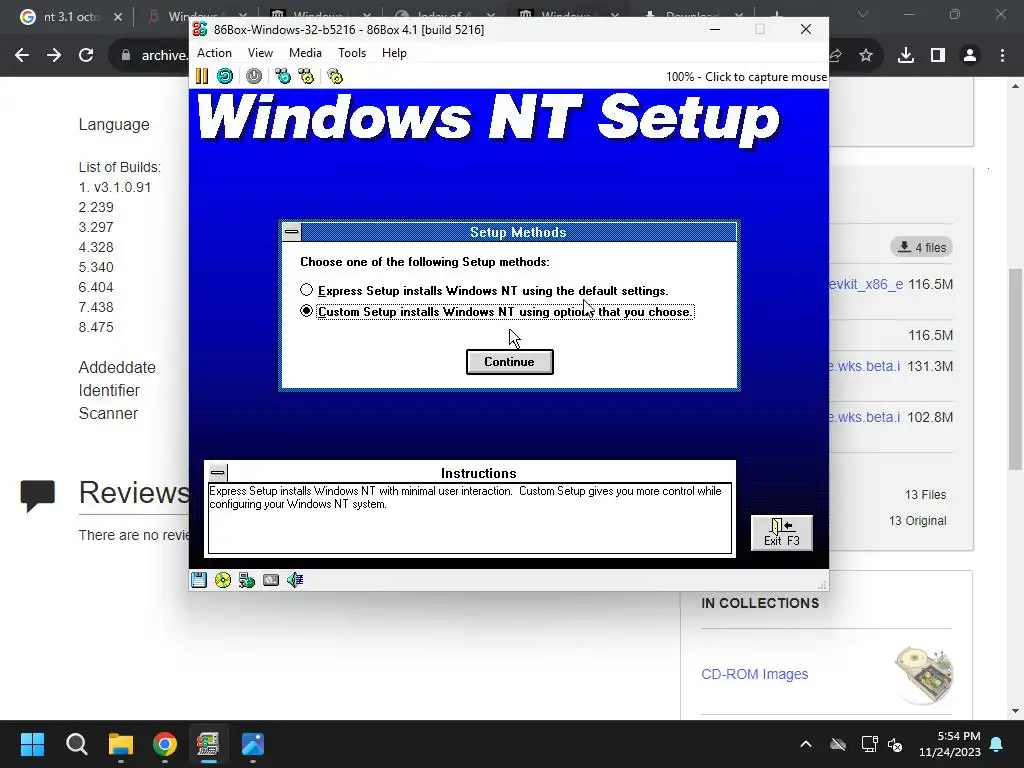1024x768 pixels.
Task: Click the browser page vertical scrollbar thumb
Action: (1015, 369)
